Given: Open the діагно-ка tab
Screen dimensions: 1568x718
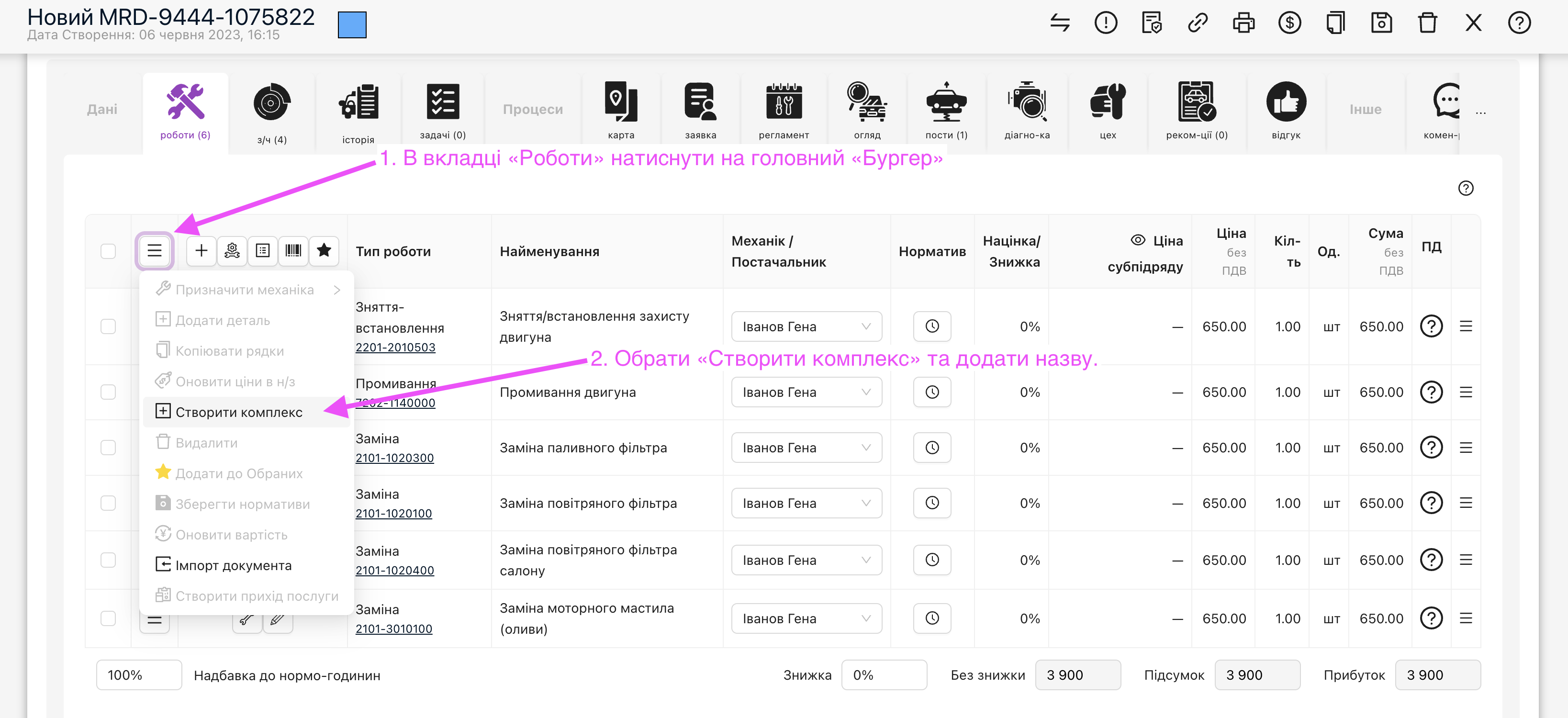Looking at the screenshot, I should pos(1027,111).
